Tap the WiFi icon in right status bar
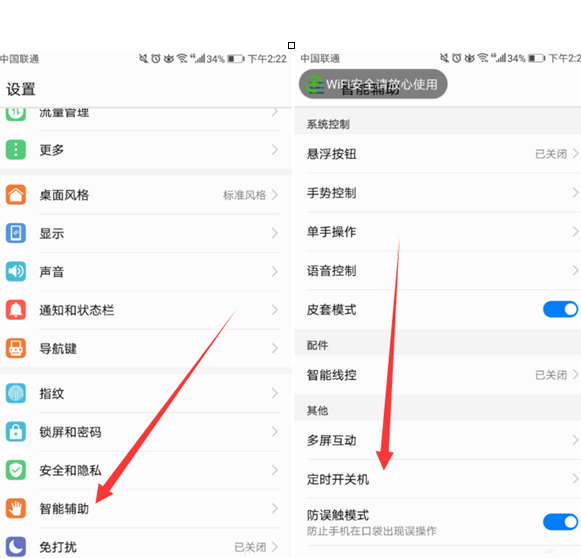581x558 pixels. click(x=482, y=57)
